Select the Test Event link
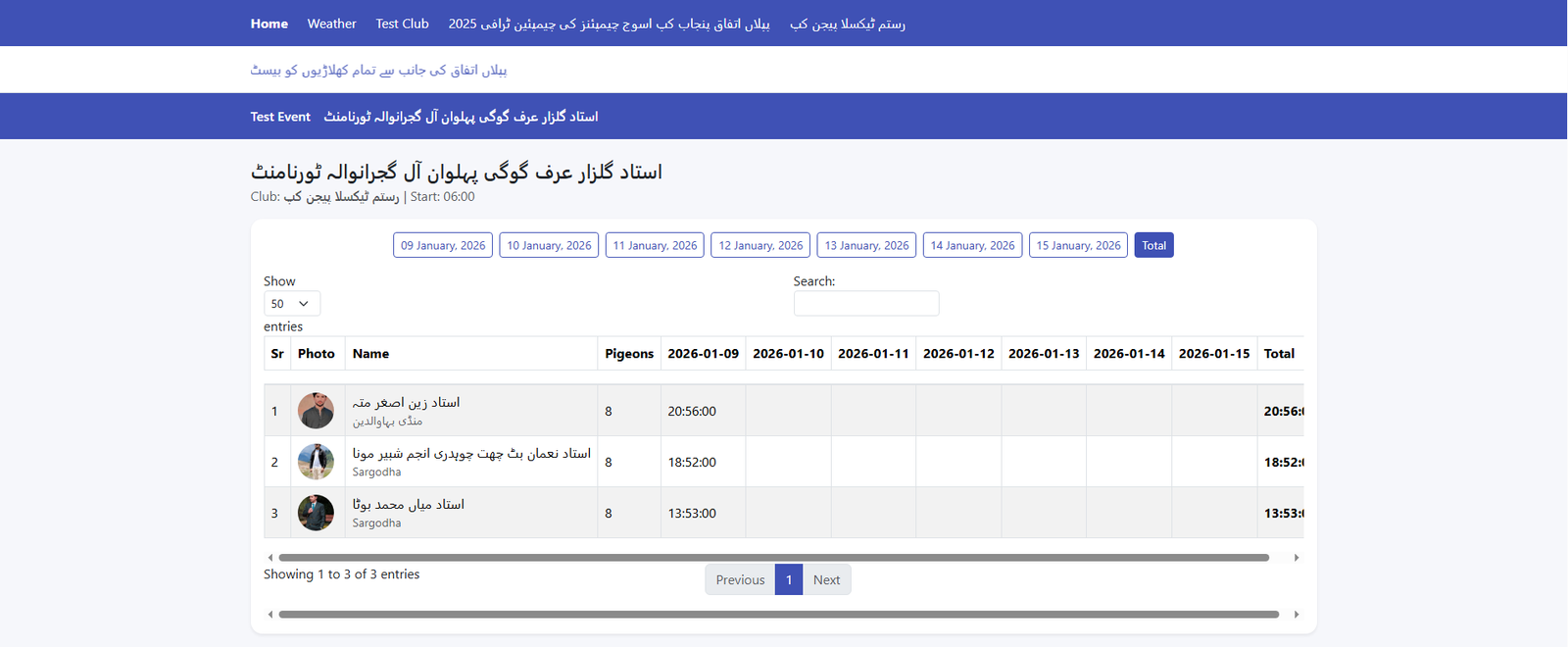Viewport: 1568px width, 647px height. pyautogui.click(x=280, y=117)
